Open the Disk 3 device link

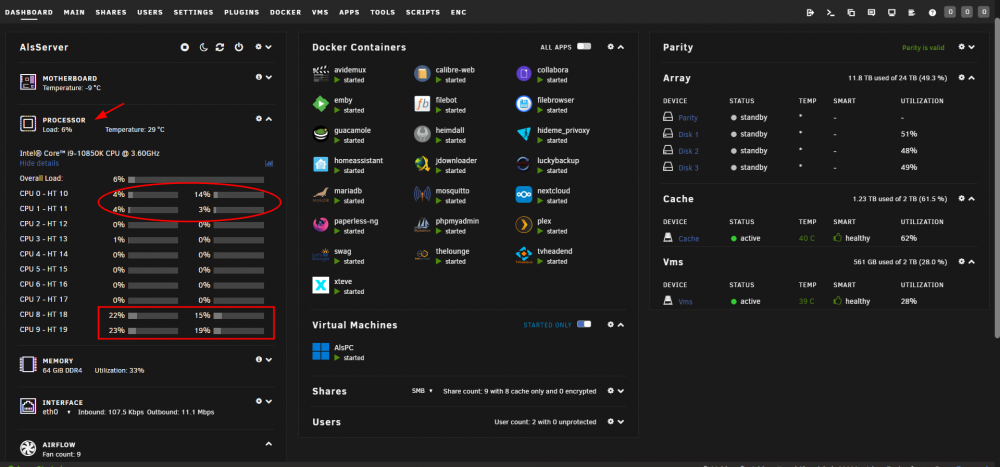click(x=688, y=168)
